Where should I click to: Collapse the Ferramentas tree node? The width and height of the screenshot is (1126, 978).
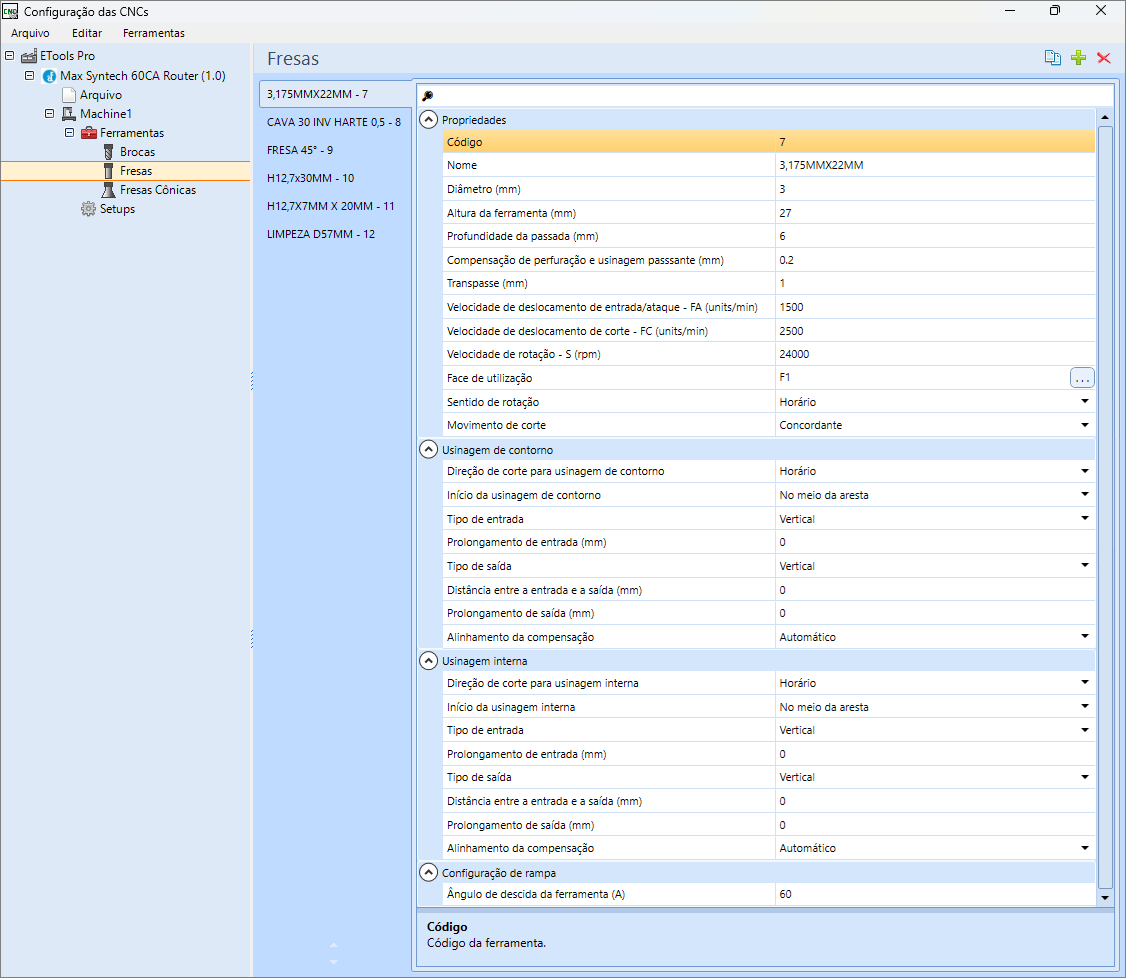[x=70, y=132]
